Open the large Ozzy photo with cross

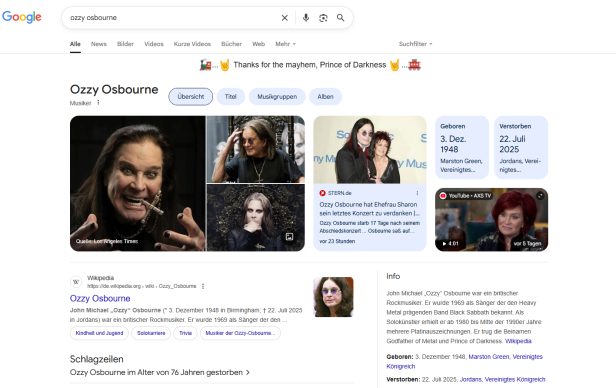(138, 183)
